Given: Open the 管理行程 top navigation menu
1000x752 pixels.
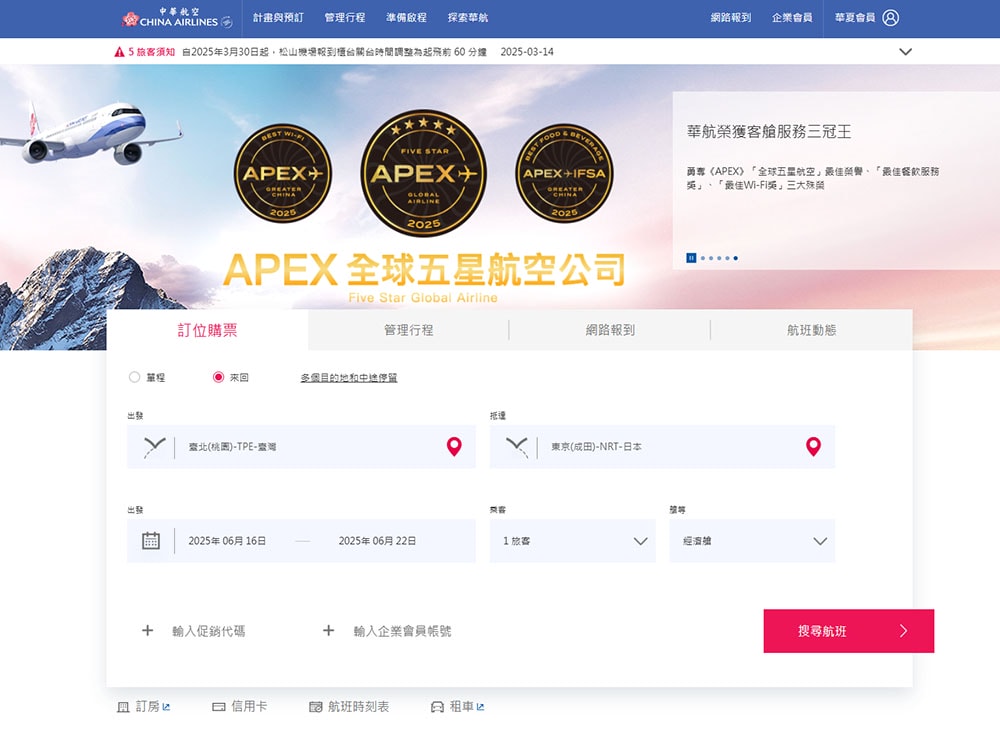Looking at the screenshot, I should click(x=345, y=18).
